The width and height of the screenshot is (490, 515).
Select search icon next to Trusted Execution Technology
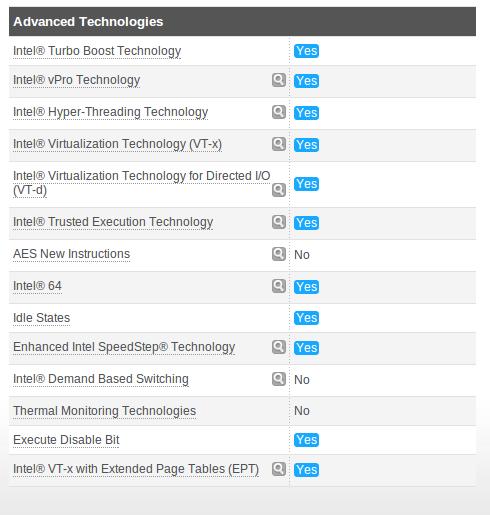click(279, 222)
